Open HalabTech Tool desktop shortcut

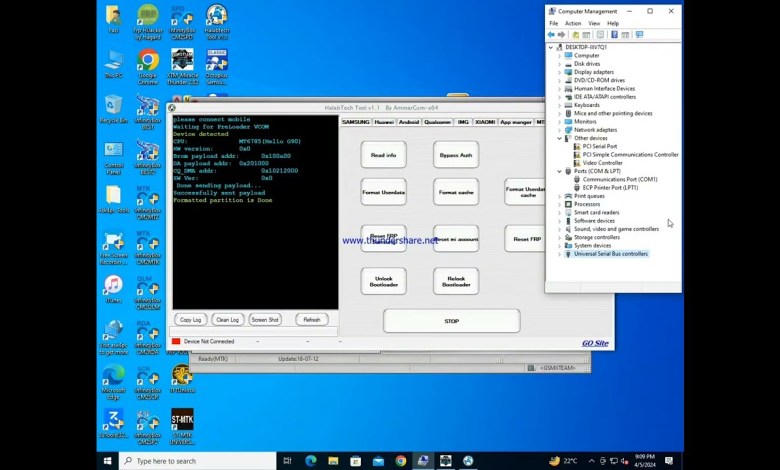click(x=216, y=16)
